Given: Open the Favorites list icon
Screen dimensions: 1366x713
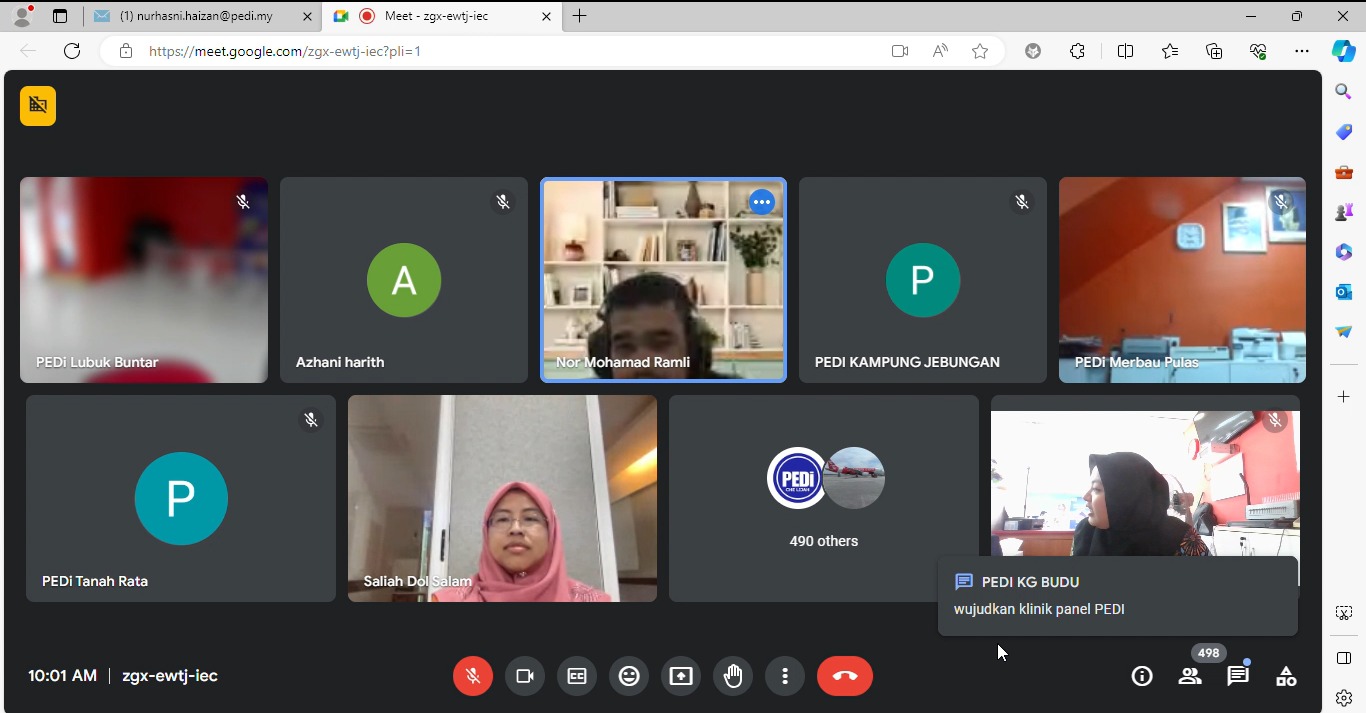Looking at the screenshot, I should pyautogui.click(x=1170, y=51).
